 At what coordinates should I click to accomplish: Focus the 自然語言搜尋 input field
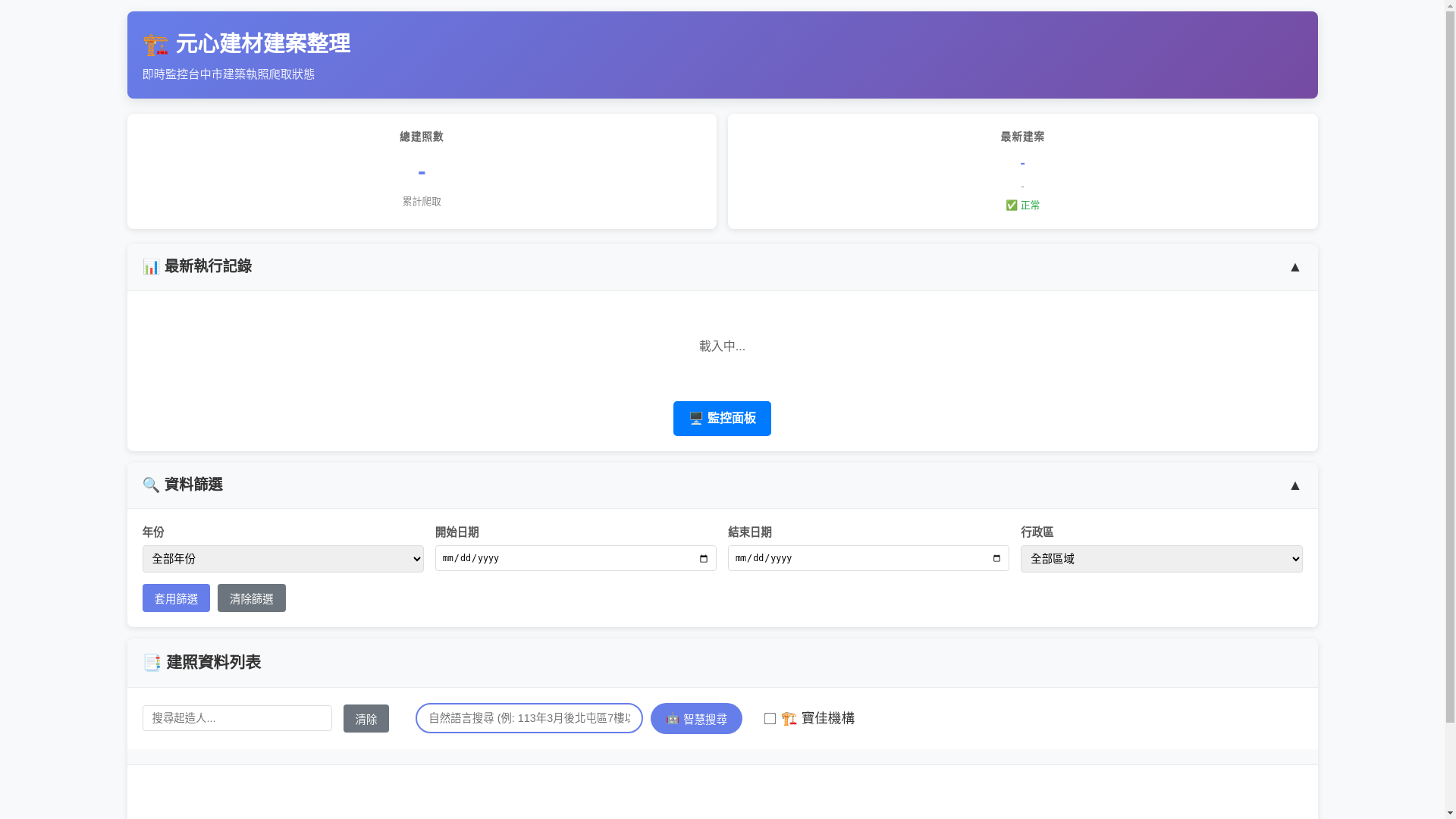pos(529,718)
